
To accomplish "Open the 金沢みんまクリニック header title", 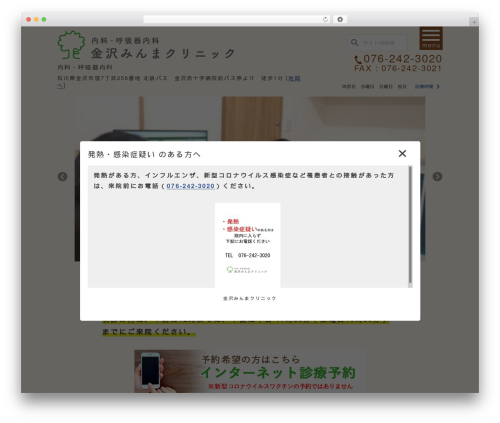I will point(163,53).
